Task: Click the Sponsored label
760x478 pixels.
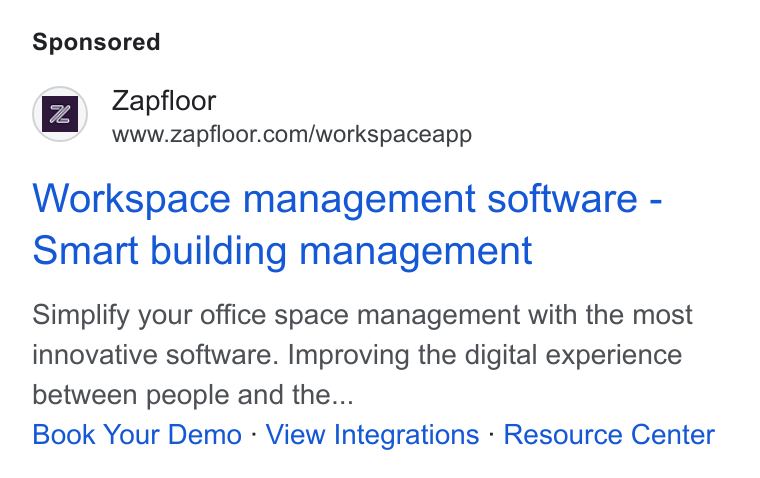Action: tap(96, 42)
